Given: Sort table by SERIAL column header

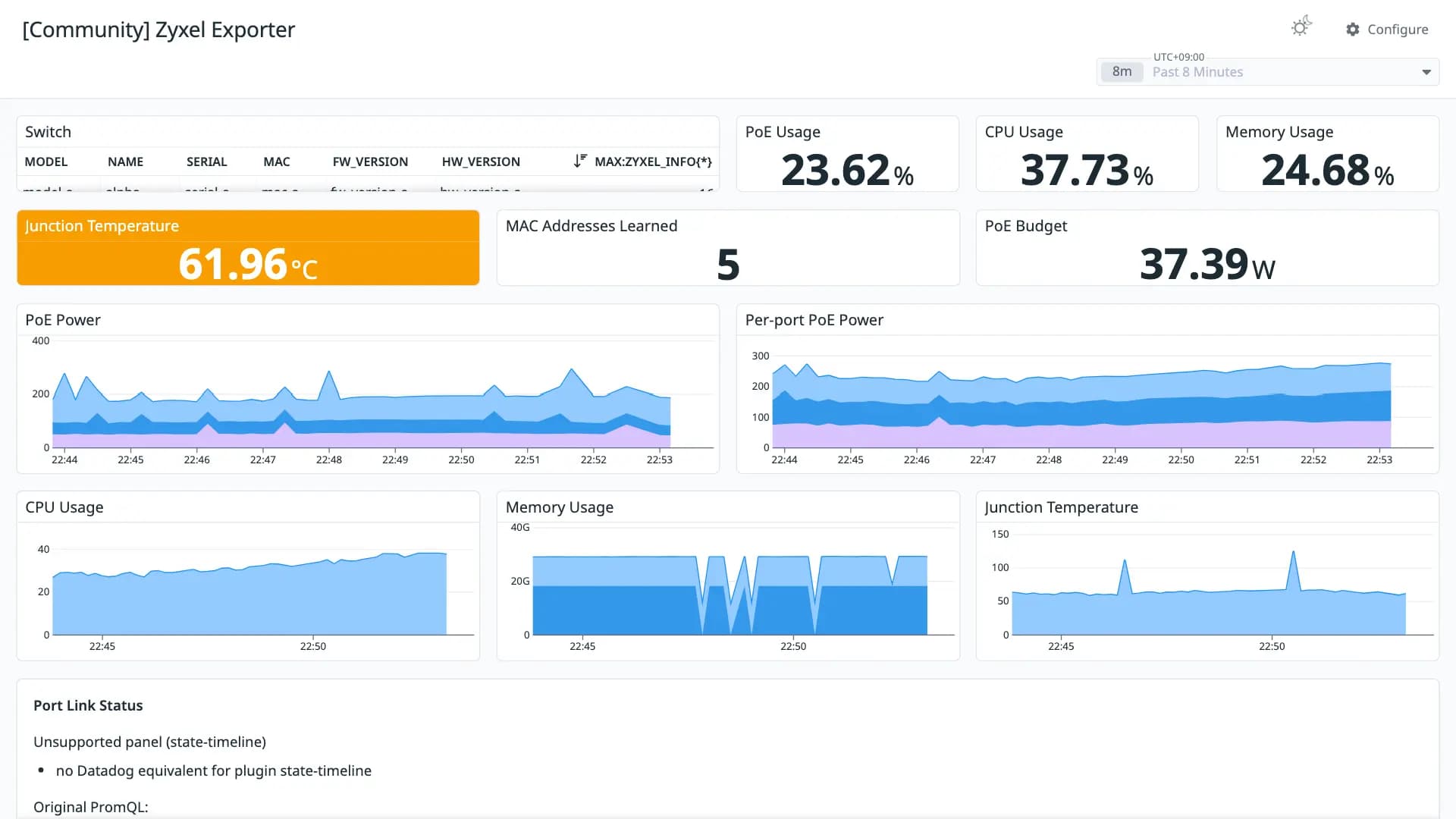Looking at the screenshot, I should pos(206,162).
